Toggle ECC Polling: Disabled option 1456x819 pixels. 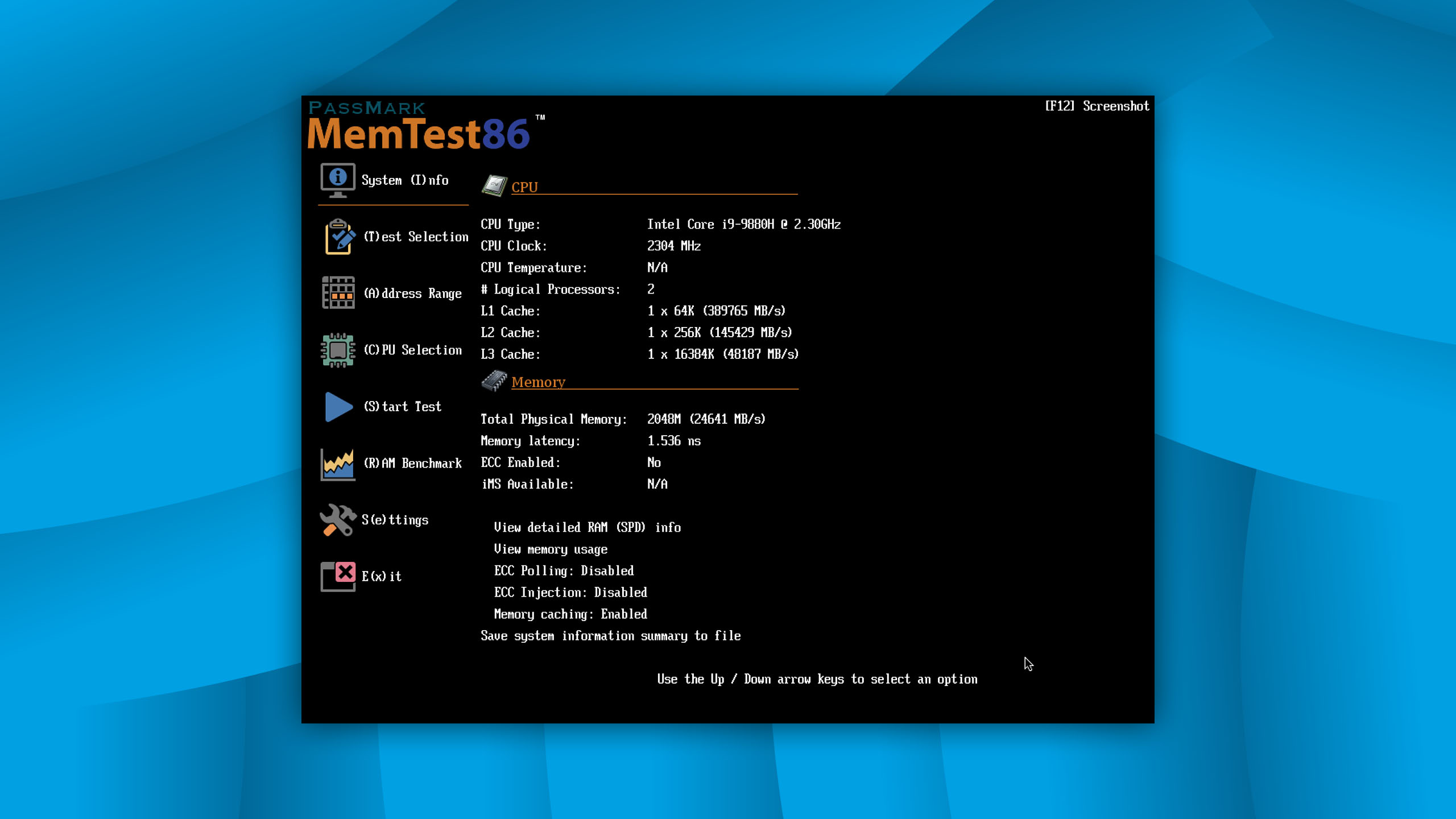point(564,570)
